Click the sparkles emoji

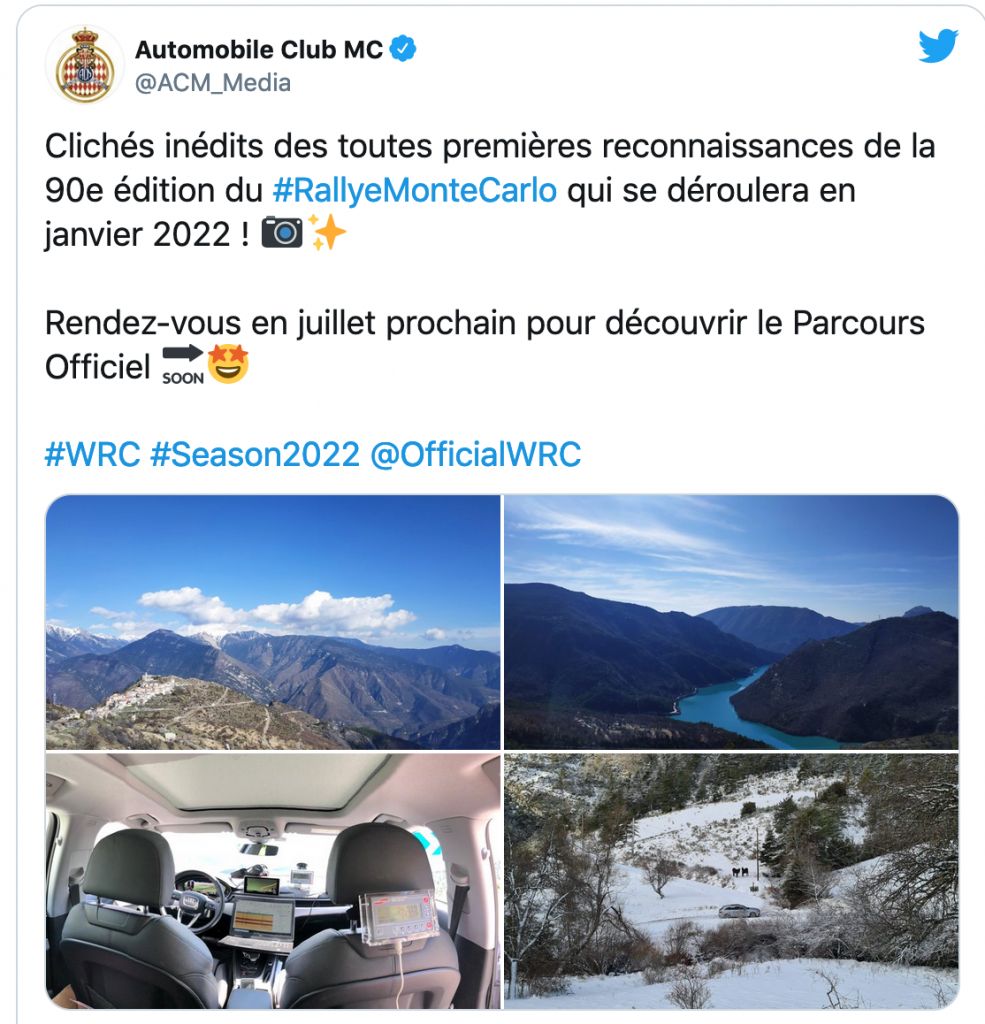[326, 232]
